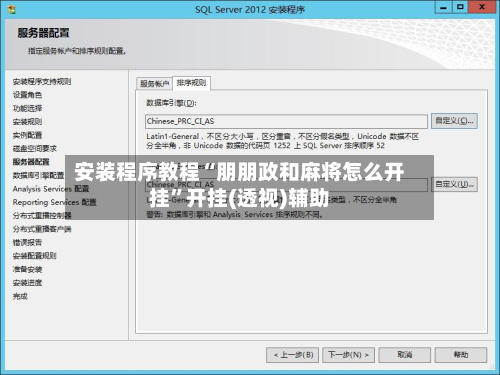Select 设置角色 step in sidebar
This screenshot has width=500, height=375.
coord(27,95)
